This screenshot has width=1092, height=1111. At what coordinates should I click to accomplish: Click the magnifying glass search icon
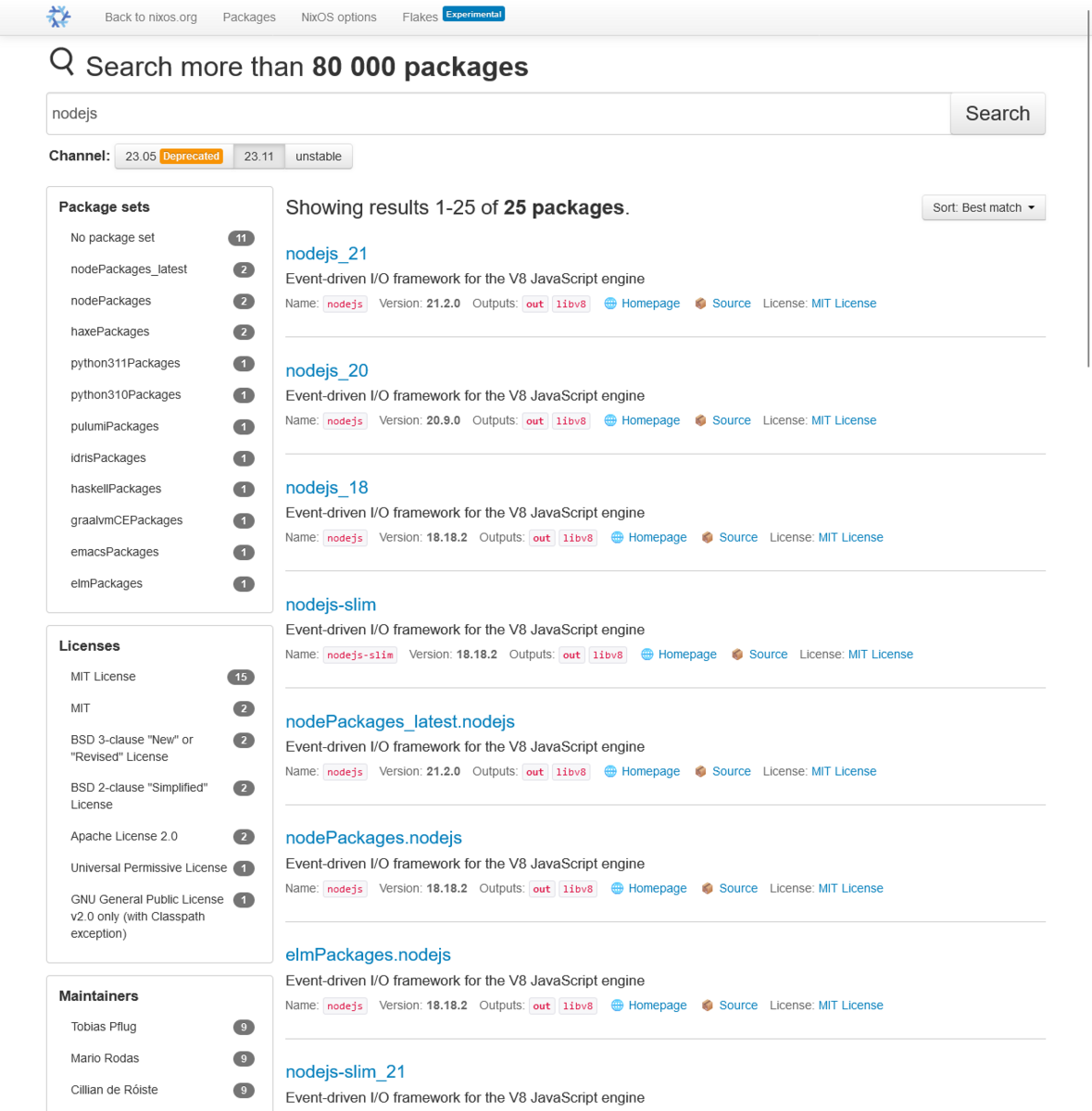62,62
